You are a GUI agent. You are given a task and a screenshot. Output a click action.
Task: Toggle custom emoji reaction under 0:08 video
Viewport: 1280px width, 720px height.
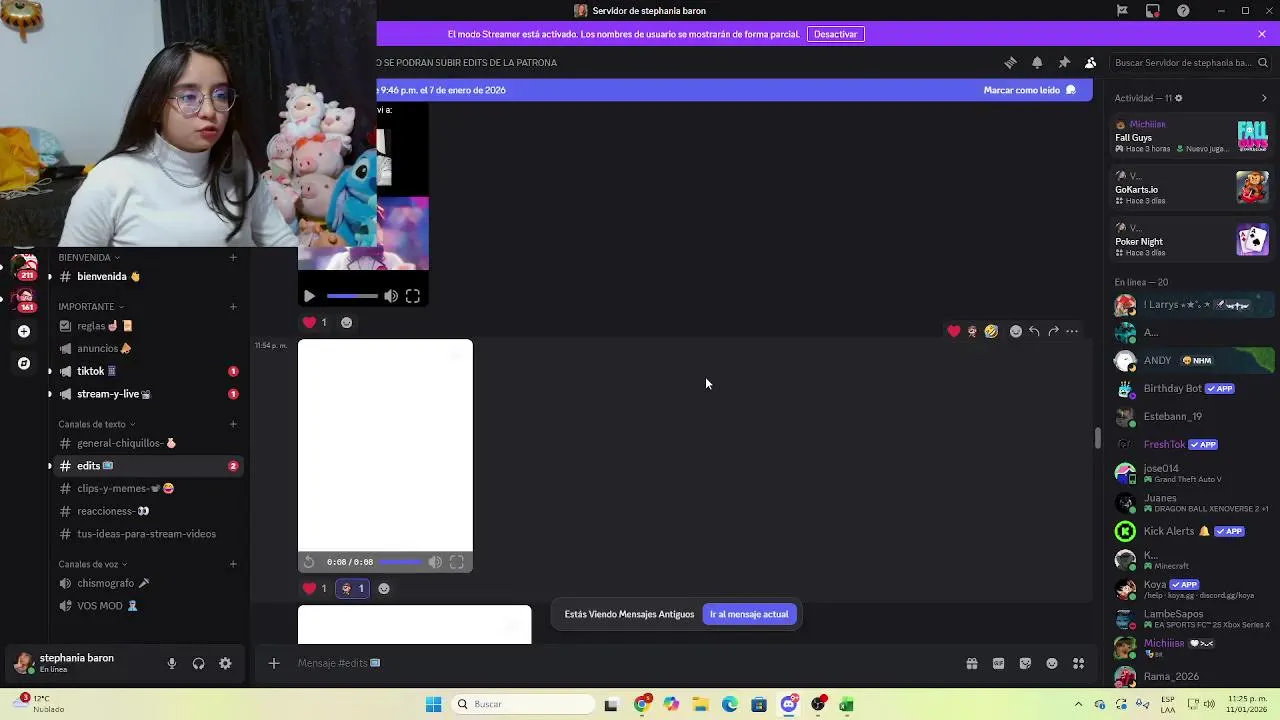[353, 588]
